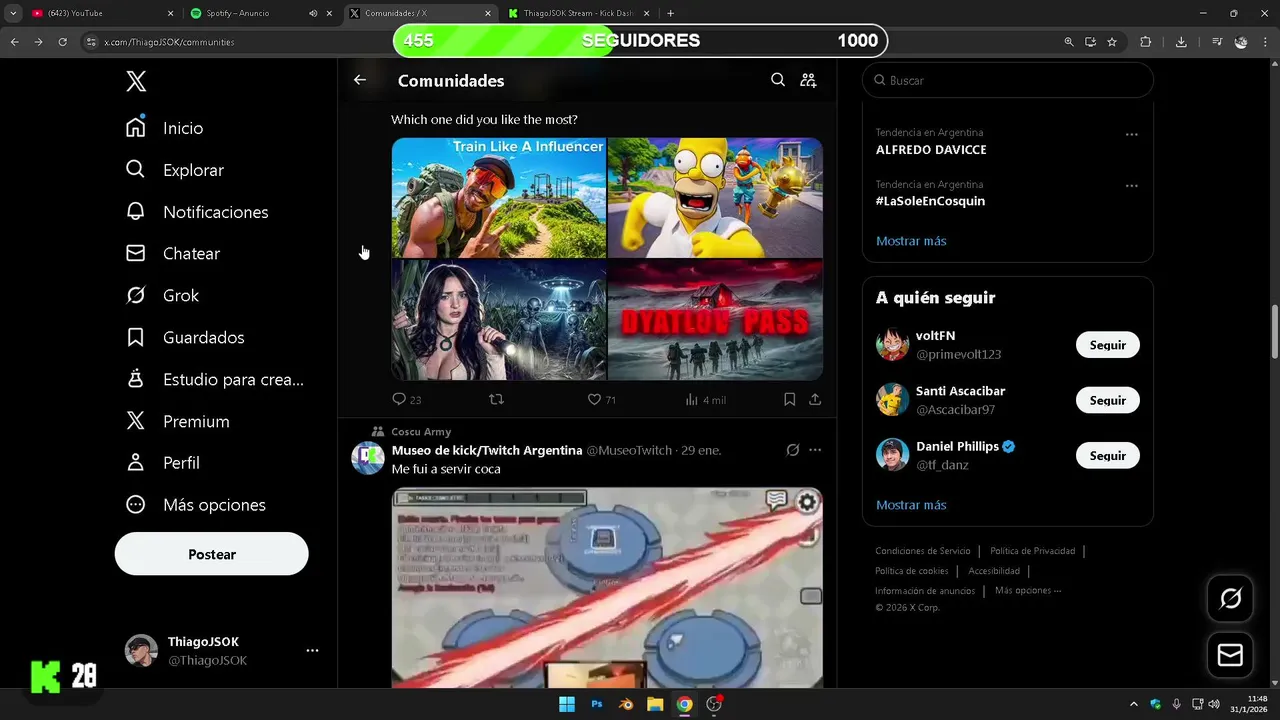Image resolution: width=1280 pixels, height=720 pixels.
Task: Follow Santi Ascacibar
Action: click(x=1108, y=400)
